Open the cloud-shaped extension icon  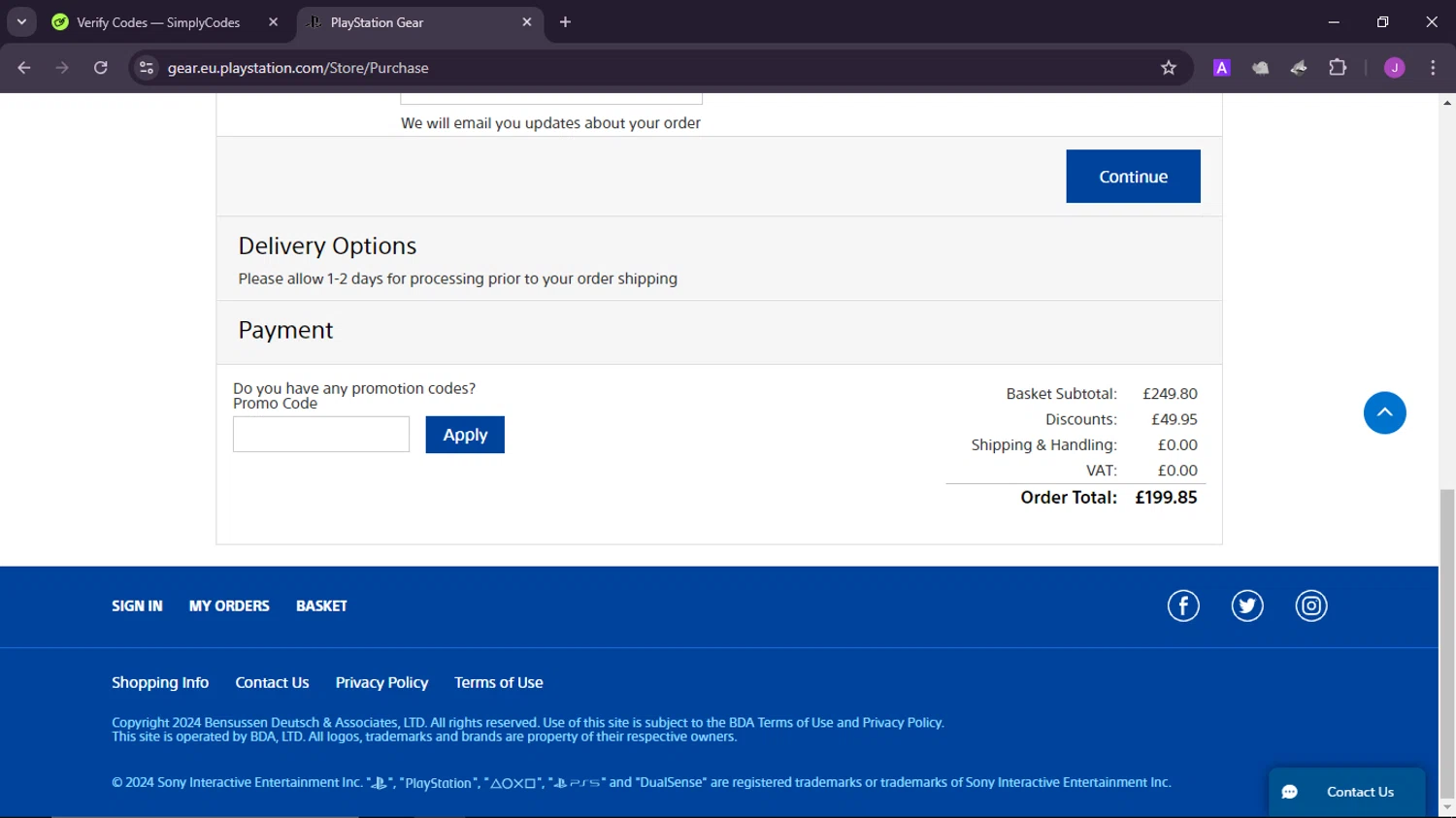(1260, 68)
